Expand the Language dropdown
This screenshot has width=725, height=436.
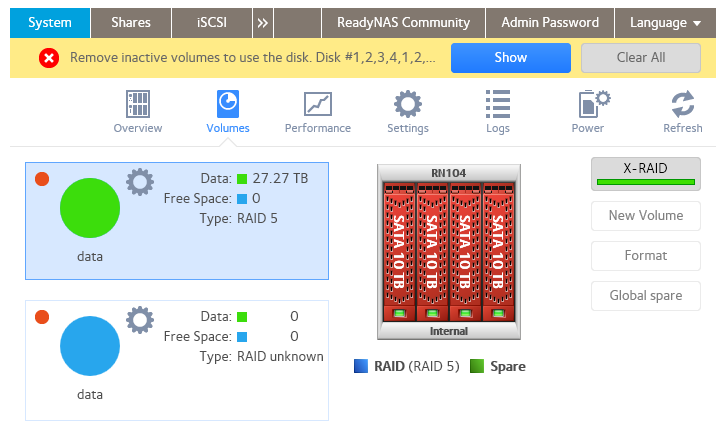pyautogui.click(x=665, y=23)
